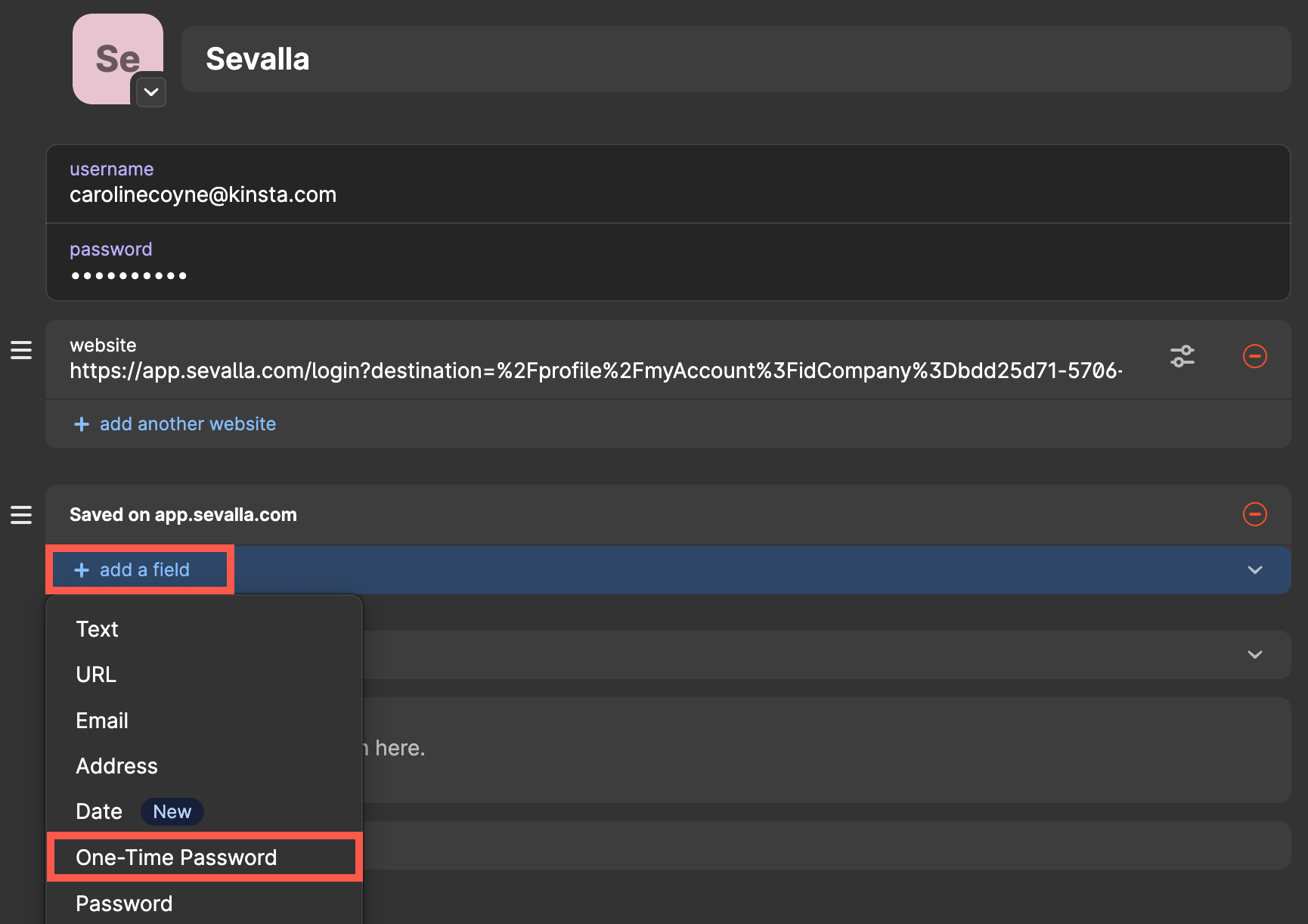
Task: Click the Sevalla item icon thumbnail
Action: tap(117, 57)
